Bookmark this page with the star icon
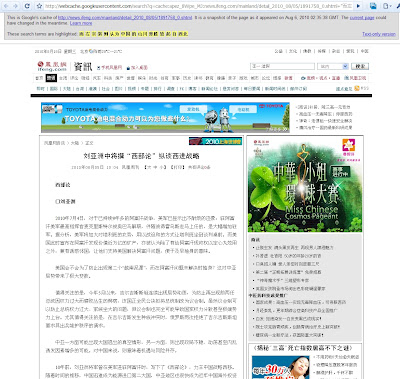Image resolution: width=400 pixels, height=379 pixels. [40, 6]
